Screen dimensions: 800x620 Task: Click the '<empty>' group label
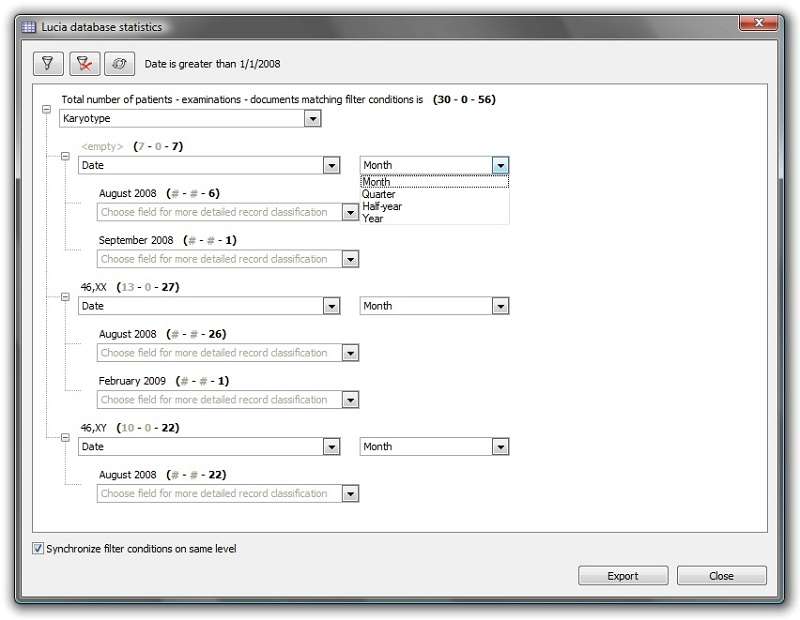tap(102, 146)
